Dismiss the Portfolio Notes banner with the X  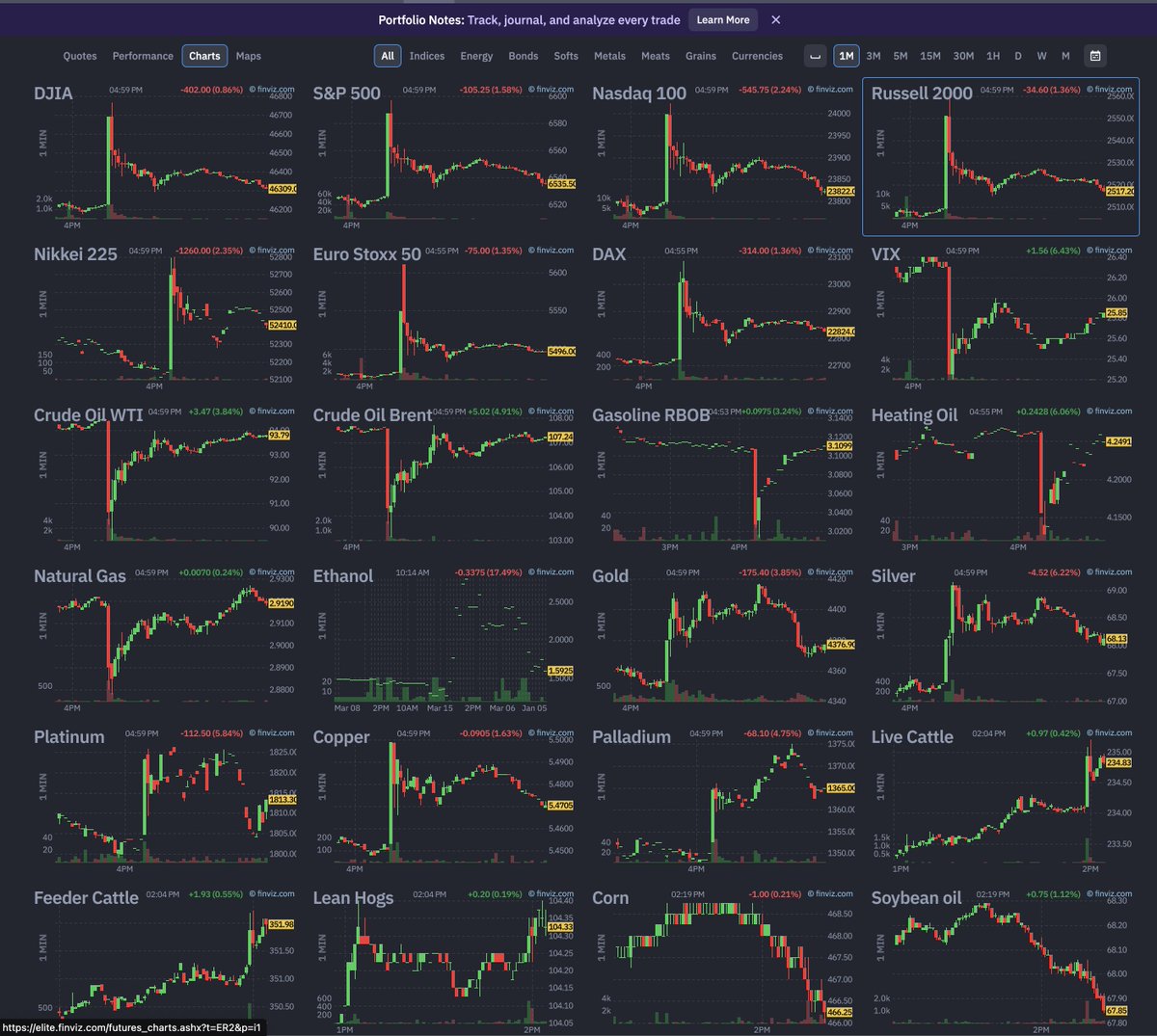tap(776, 19)
